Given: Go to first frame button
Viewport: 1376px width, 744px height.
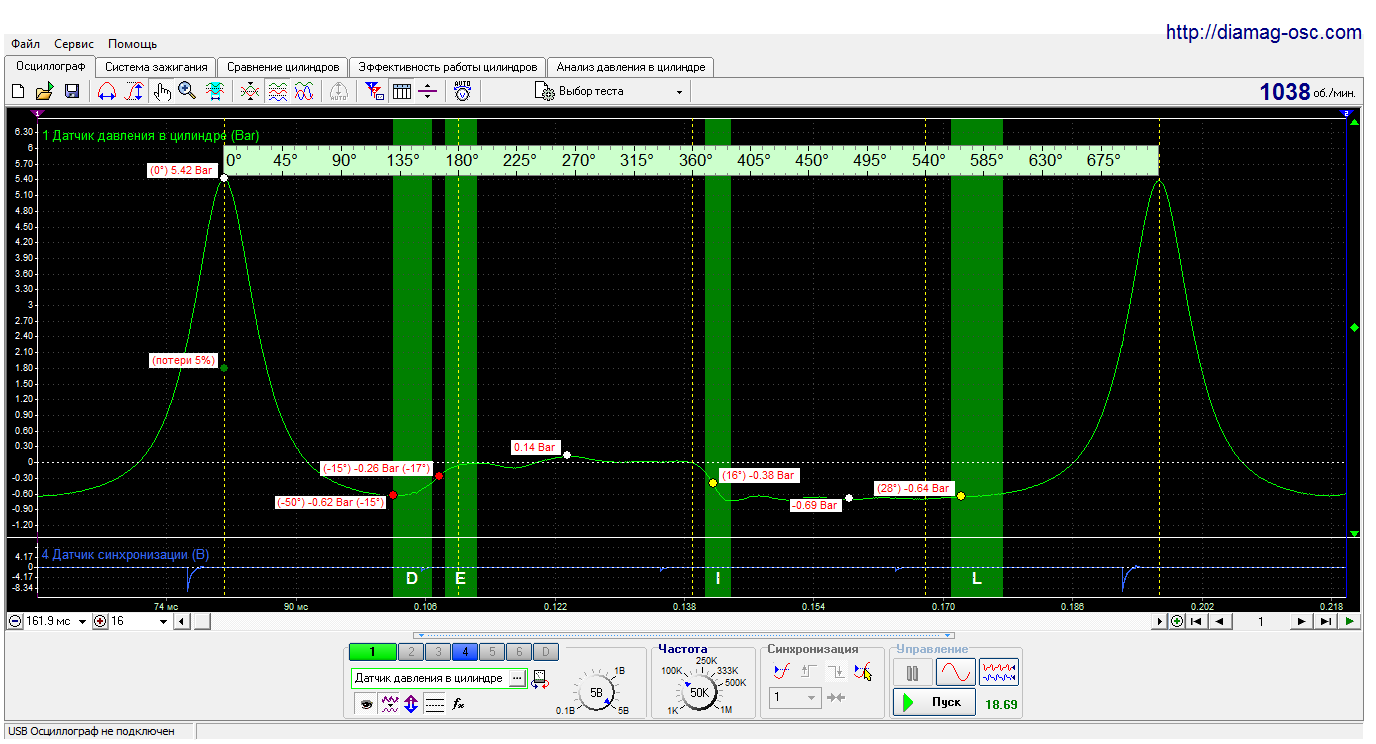Looking at the screenshot, I should pos(1196,621).
